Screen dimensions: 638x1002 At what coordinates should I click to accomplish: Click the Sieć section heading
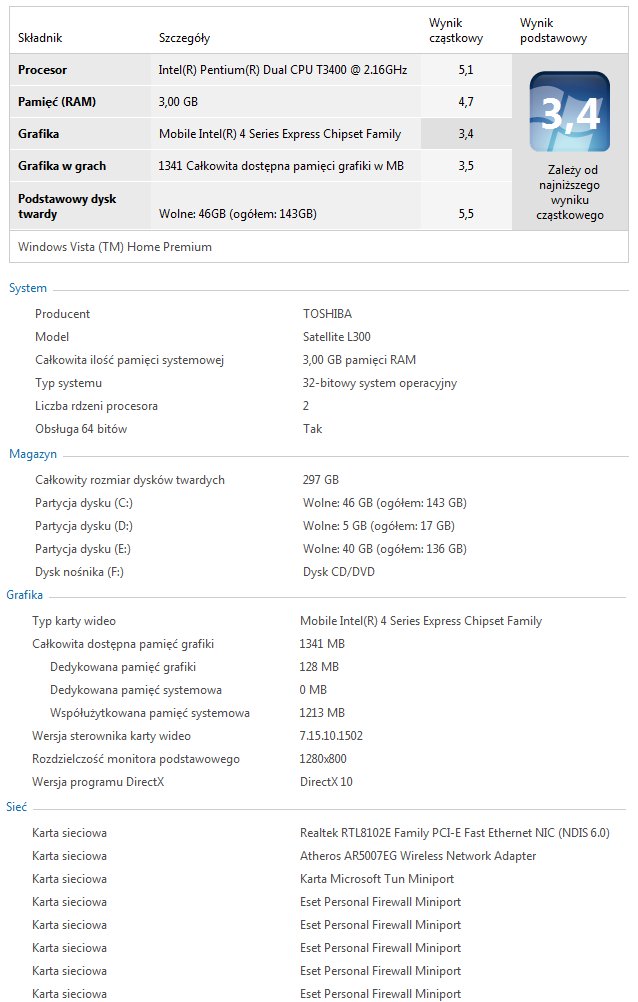click(x=17, y=806)
